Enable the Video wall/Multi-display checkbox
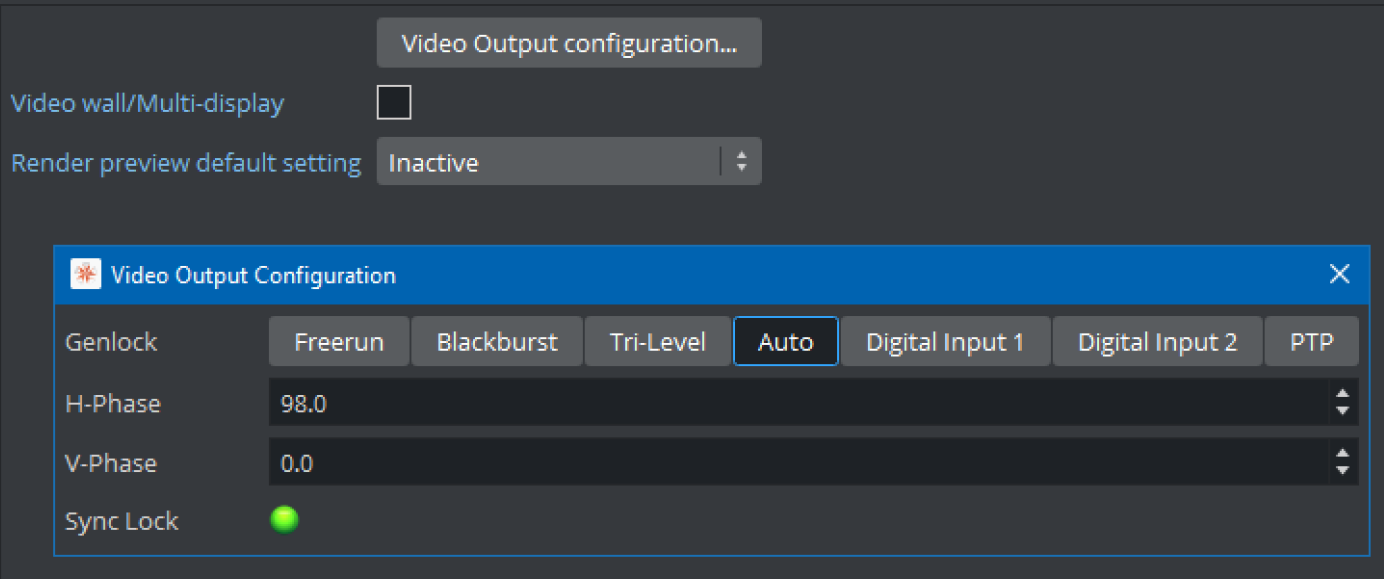Viewport: 1384px width, 579px height. (x=394, y=102)
